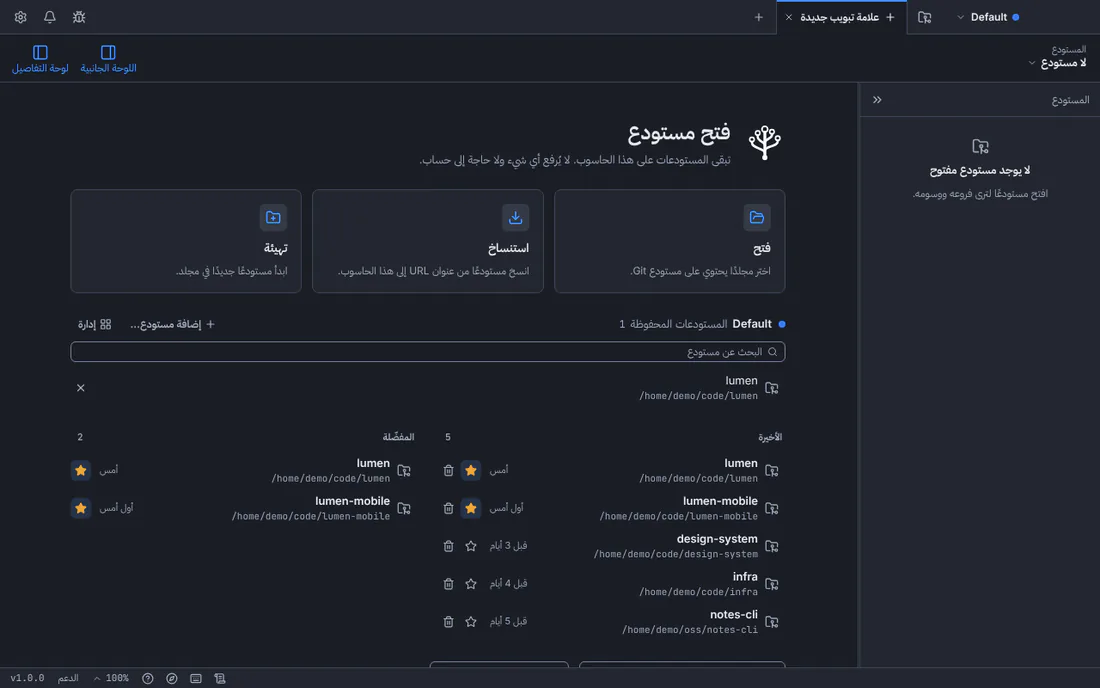Open the zoom 100% control
This screenshot has width=1100, height=688.
click(112, 678)
